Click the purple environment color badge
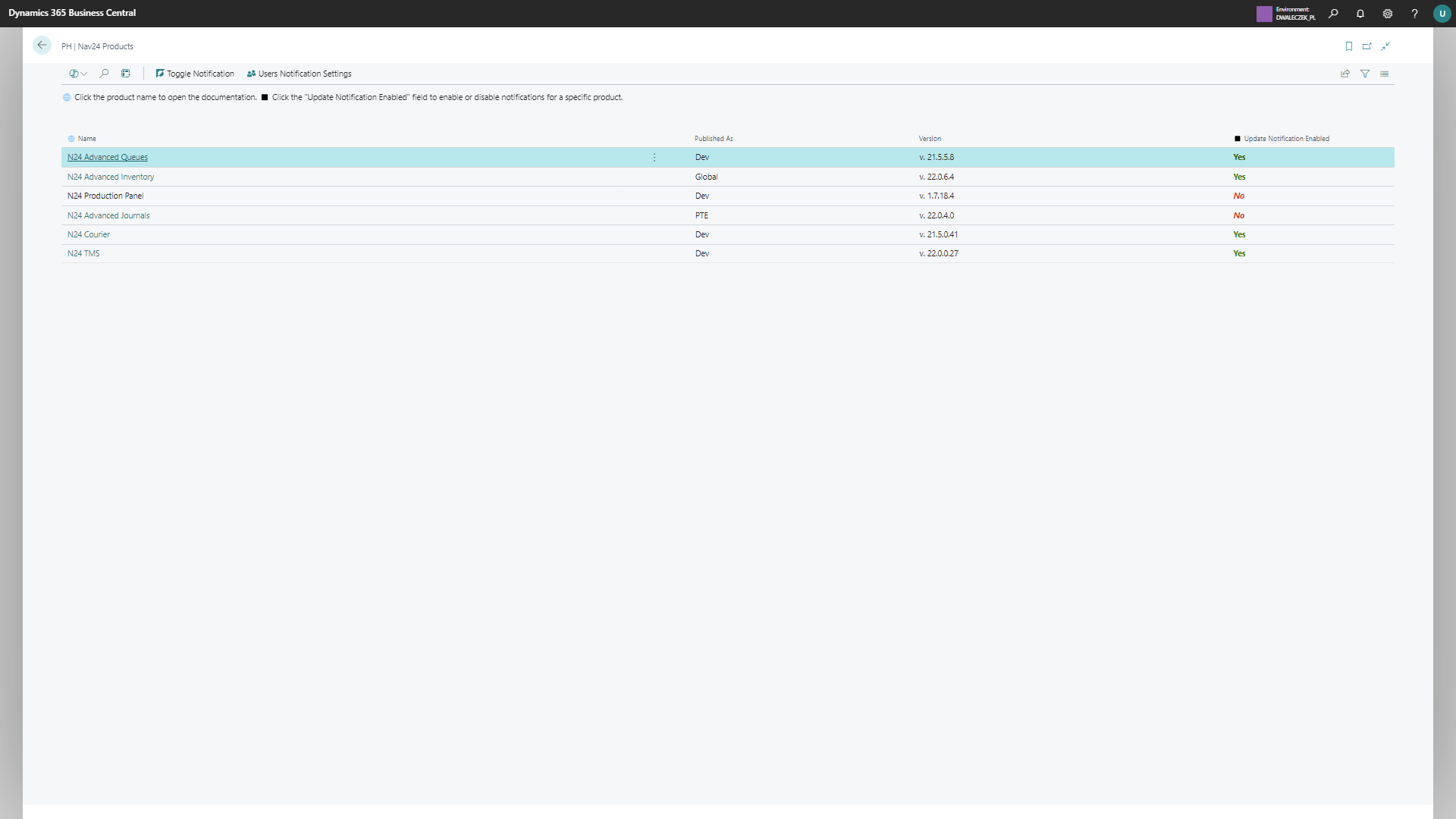 (1263, 14)
